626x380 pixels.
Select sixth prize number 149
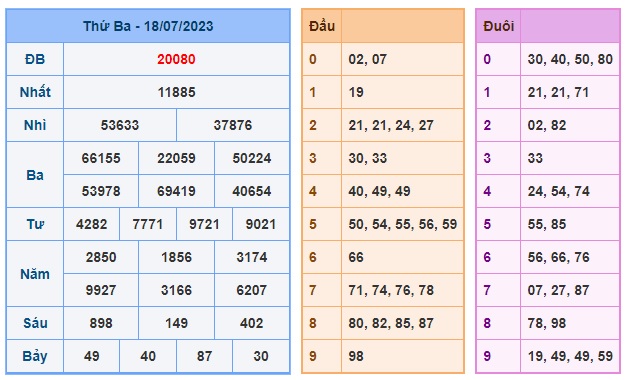pos(176,323)
